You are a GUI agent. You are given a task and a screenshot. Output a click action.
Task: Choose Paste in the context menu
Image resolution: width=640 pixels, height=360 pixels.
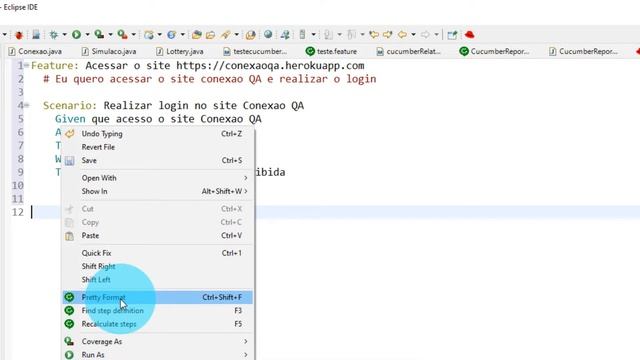[x=158, y=236]
